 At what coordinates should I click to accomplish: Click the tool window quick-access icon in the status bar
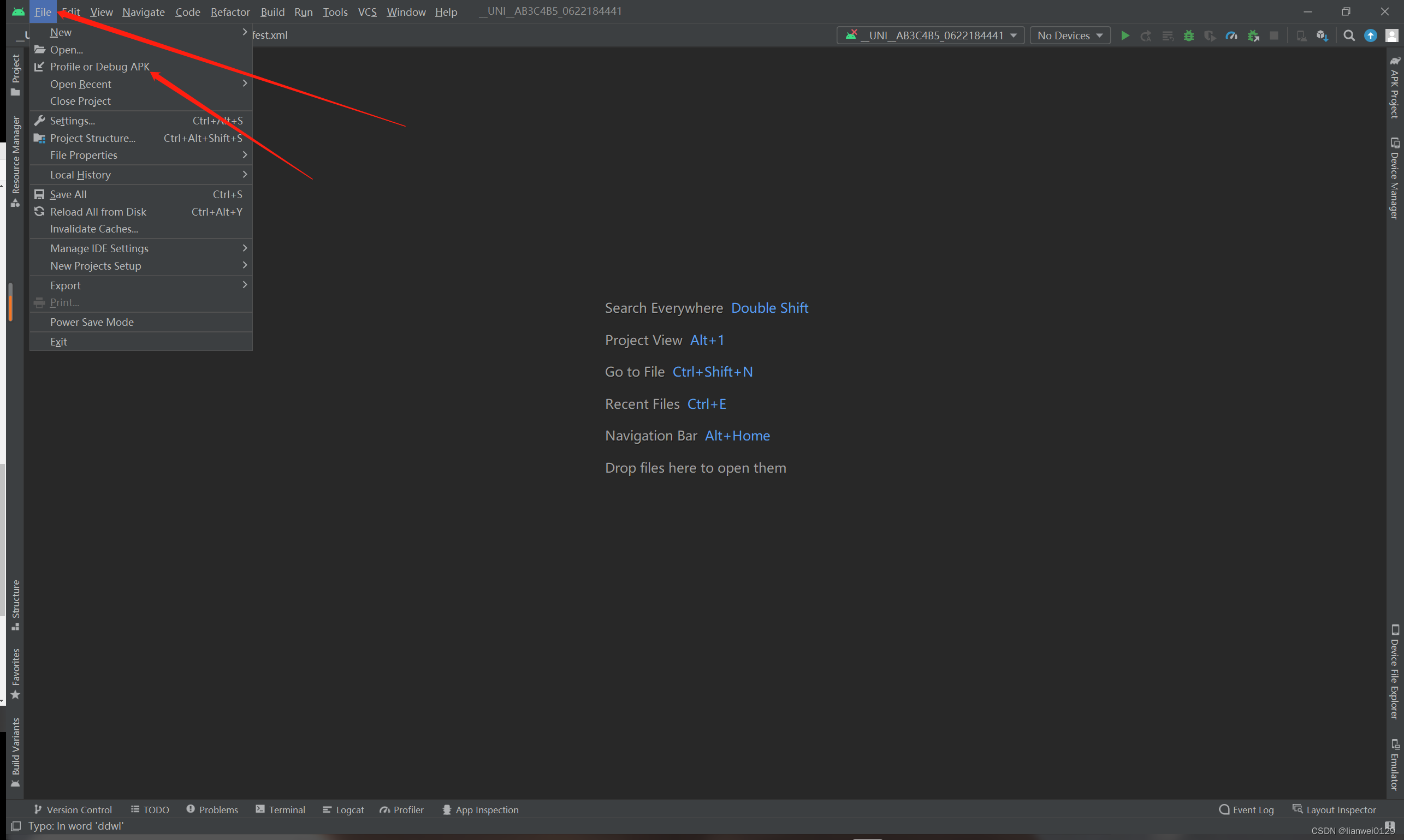[16, 826]
